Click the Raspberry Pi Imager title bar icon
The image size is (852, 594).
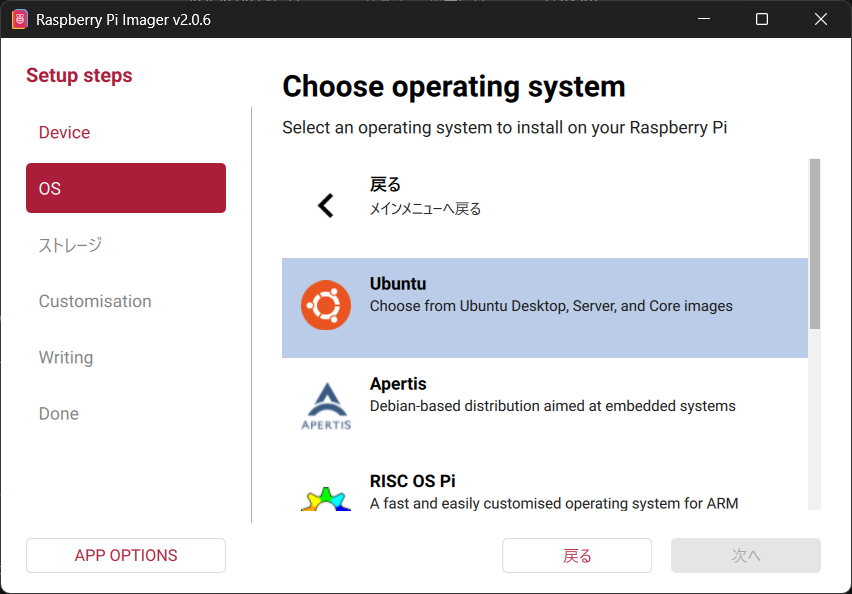[x=19, y=19]
